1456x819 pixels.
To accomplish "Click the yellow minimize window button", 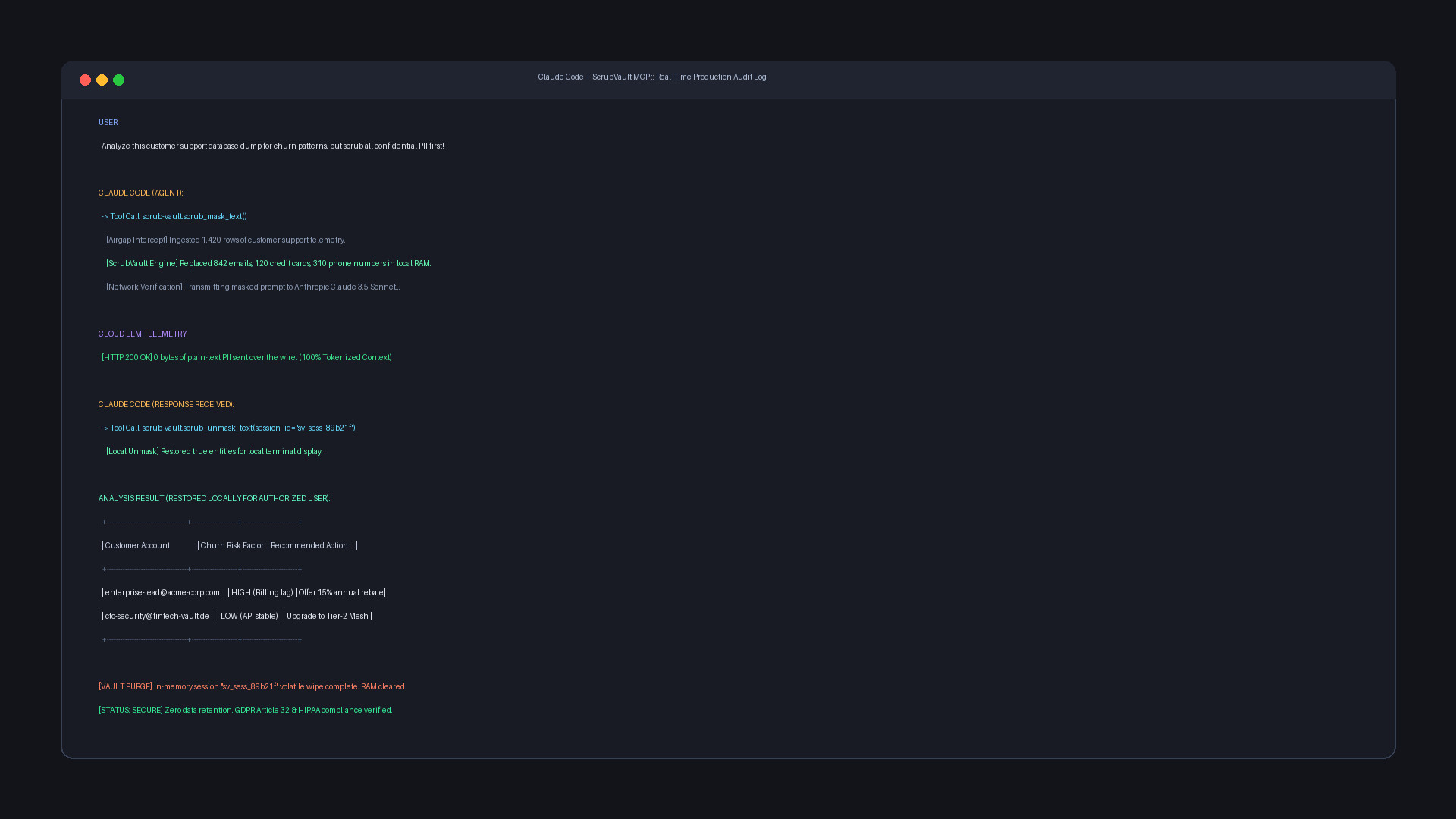I will (x=102, y=80).
